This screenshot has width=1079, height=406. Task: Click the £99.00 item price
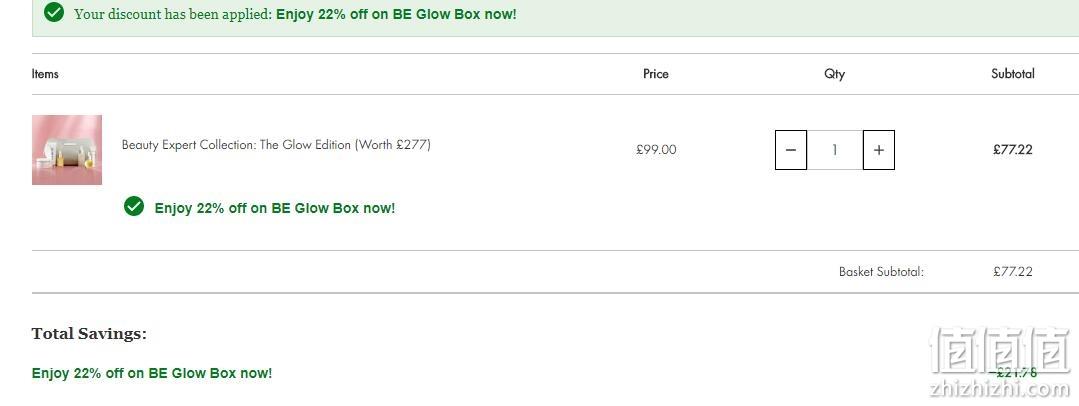(x=656, y=149)
